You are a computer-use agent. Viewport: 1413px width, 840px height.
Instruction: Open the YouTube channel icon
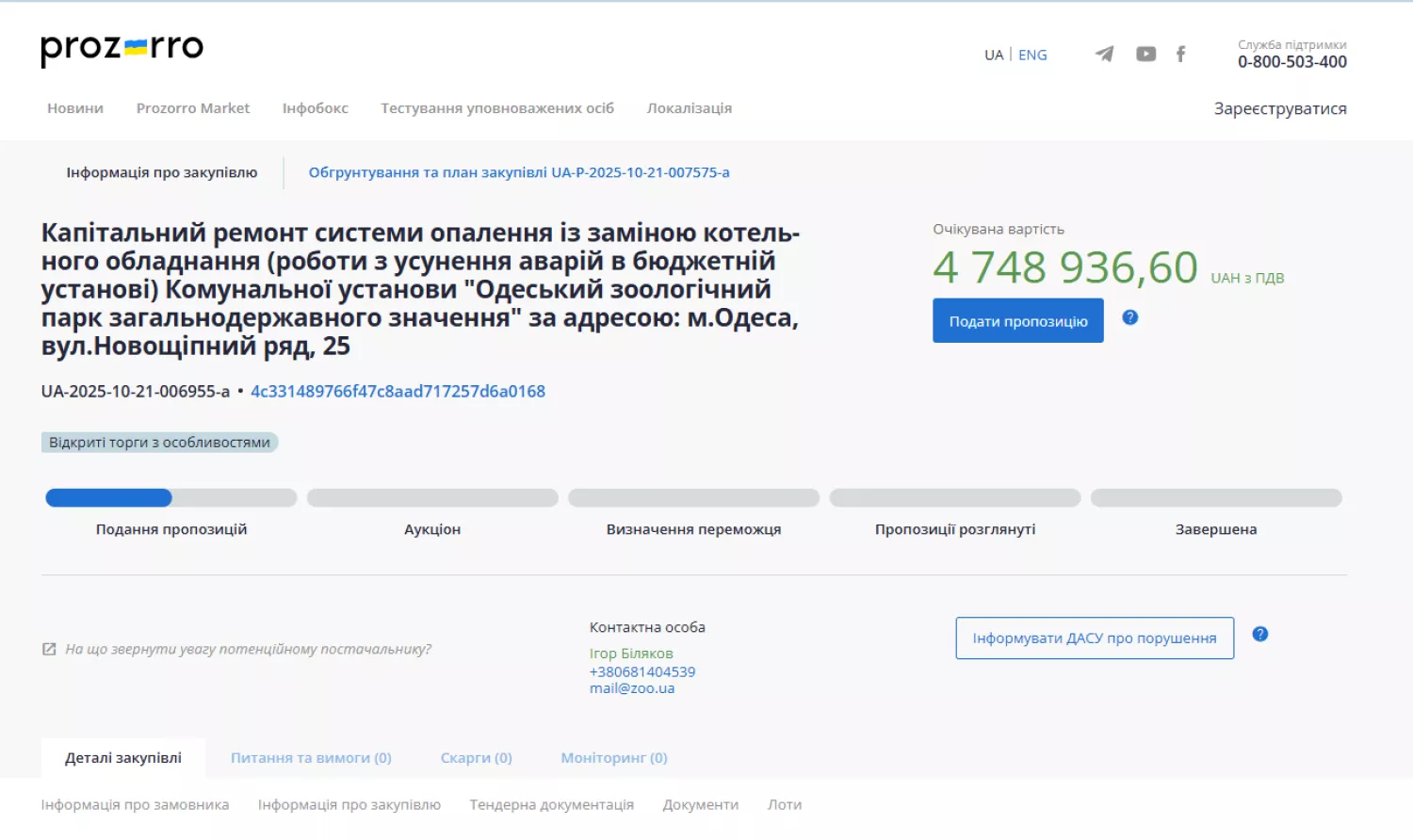[1145, 55]
